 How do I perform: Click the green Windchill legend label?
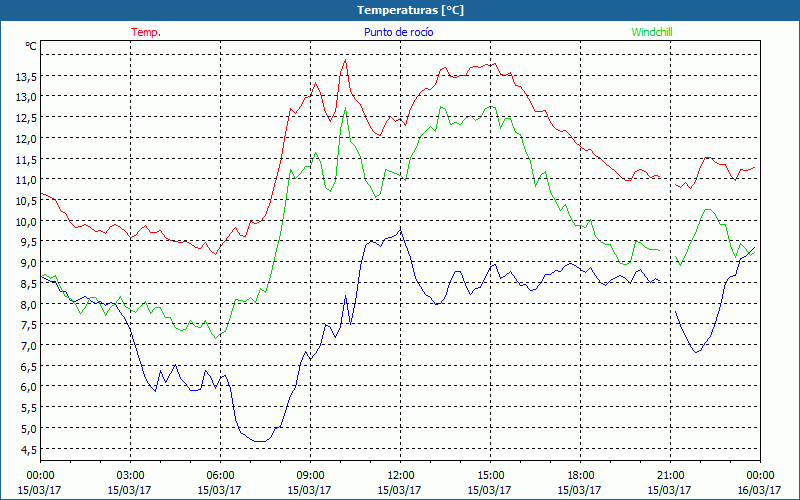[652, 32]
